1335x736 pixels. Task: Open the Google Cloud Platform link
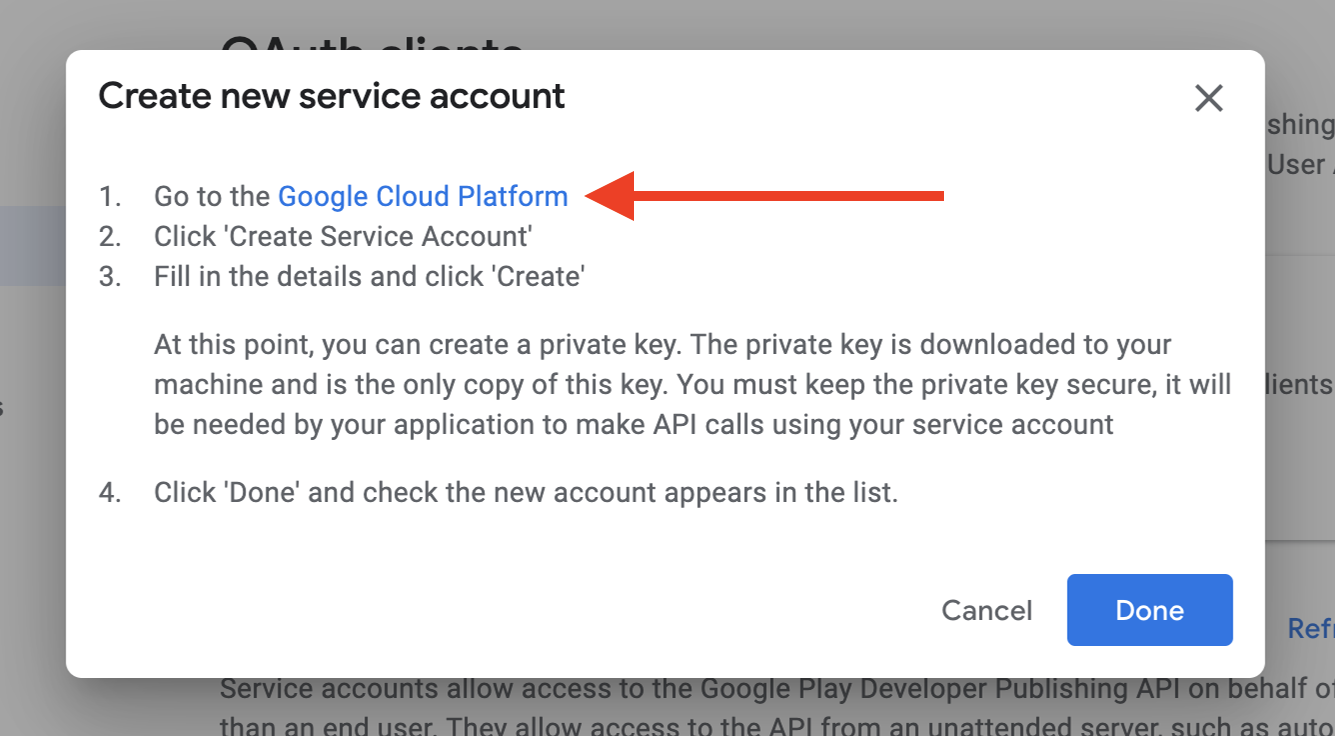[x=422, y=196]
